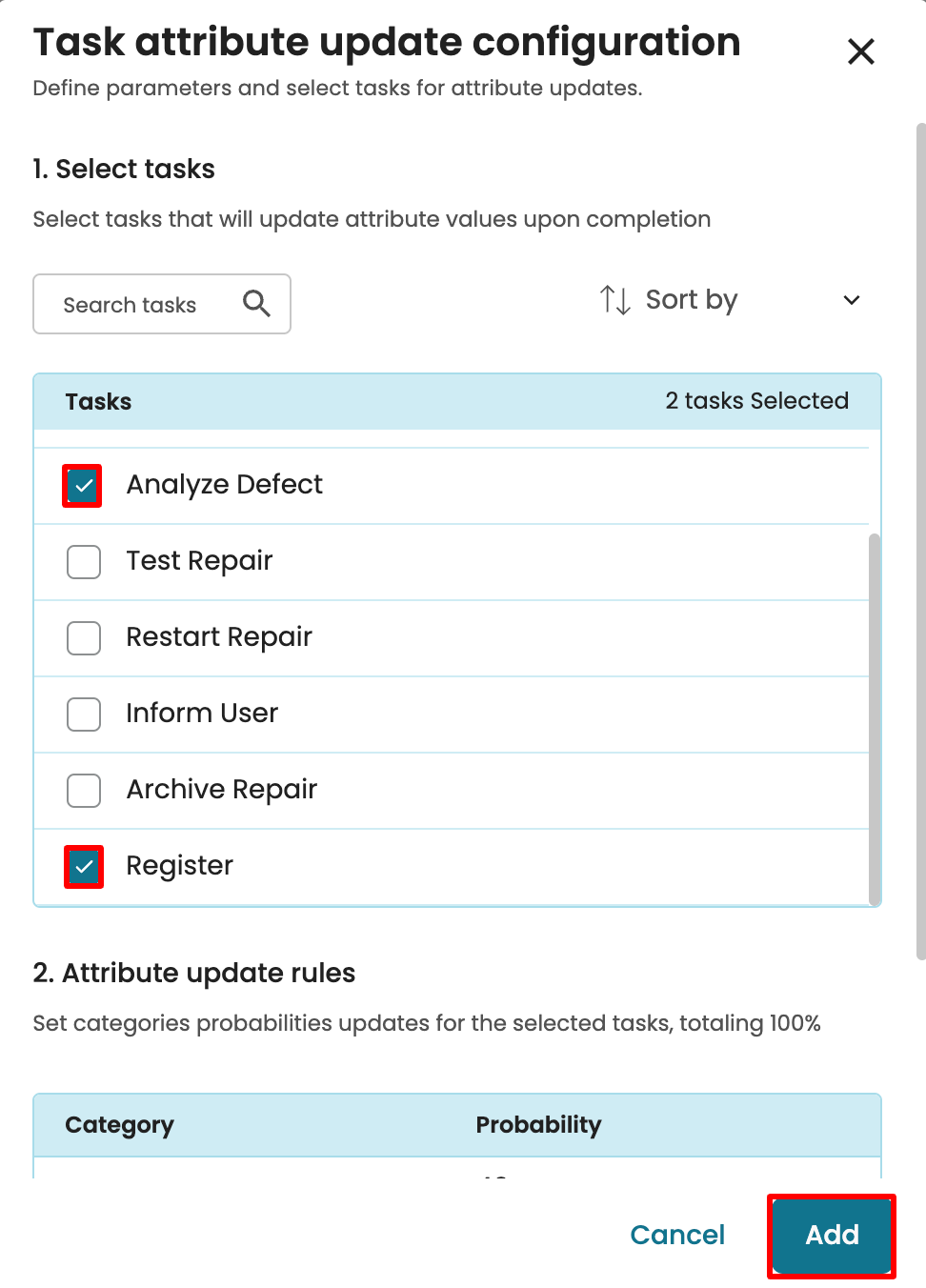The image size is (926, 1288).
Task: Click the Tasks list header label
Action: [x=98, y=402]
